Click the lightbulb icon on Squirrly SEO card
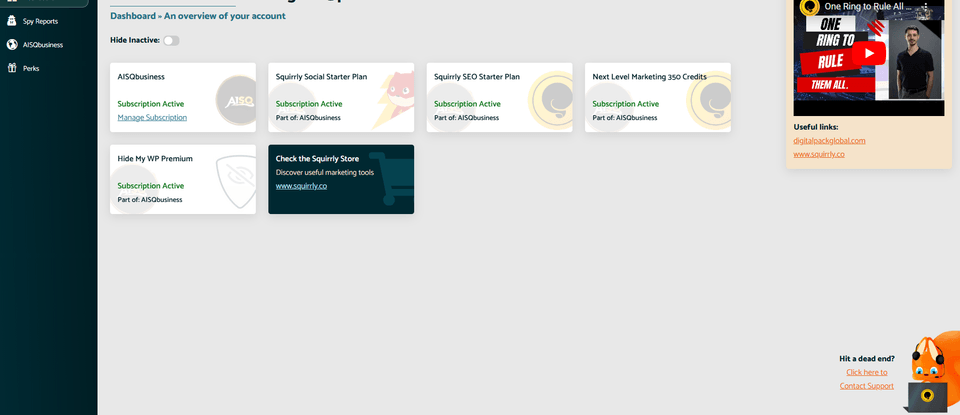This screenshot has height=415, width=960. click(x=551, y=100)
